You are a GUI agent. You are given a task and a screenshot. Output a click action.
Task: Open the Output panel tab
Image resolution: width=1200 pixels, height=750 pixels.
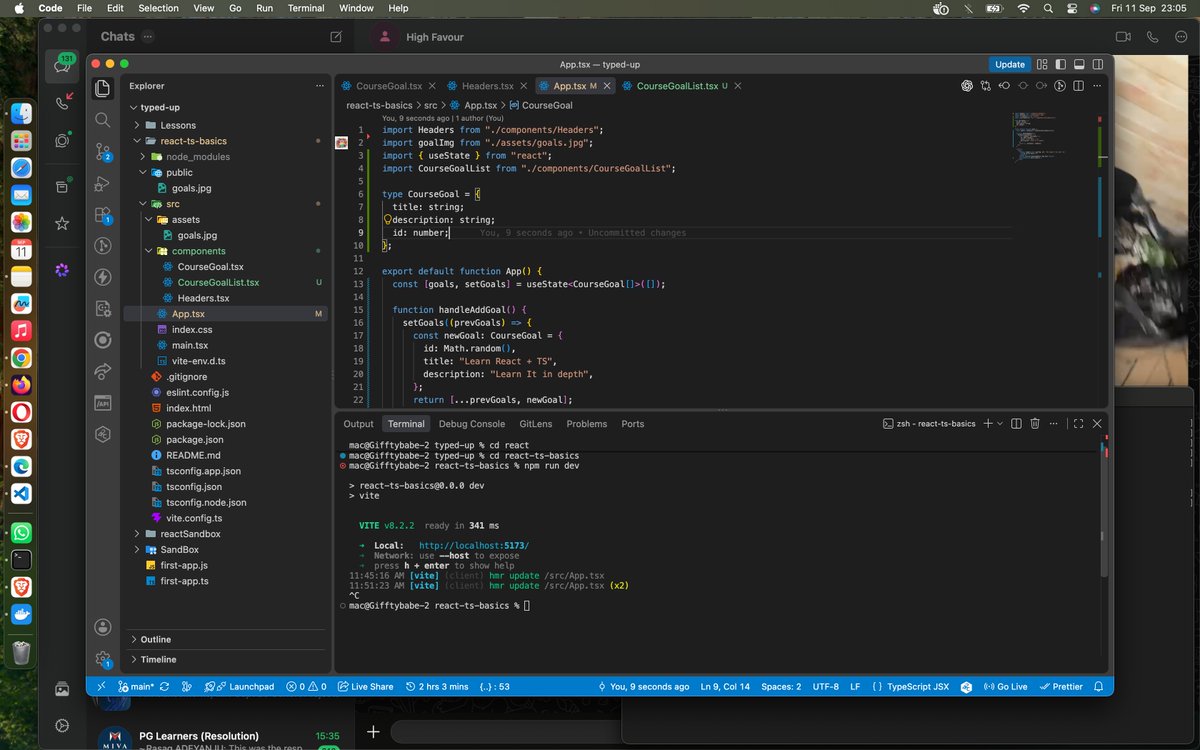click(x=358, y=424)
